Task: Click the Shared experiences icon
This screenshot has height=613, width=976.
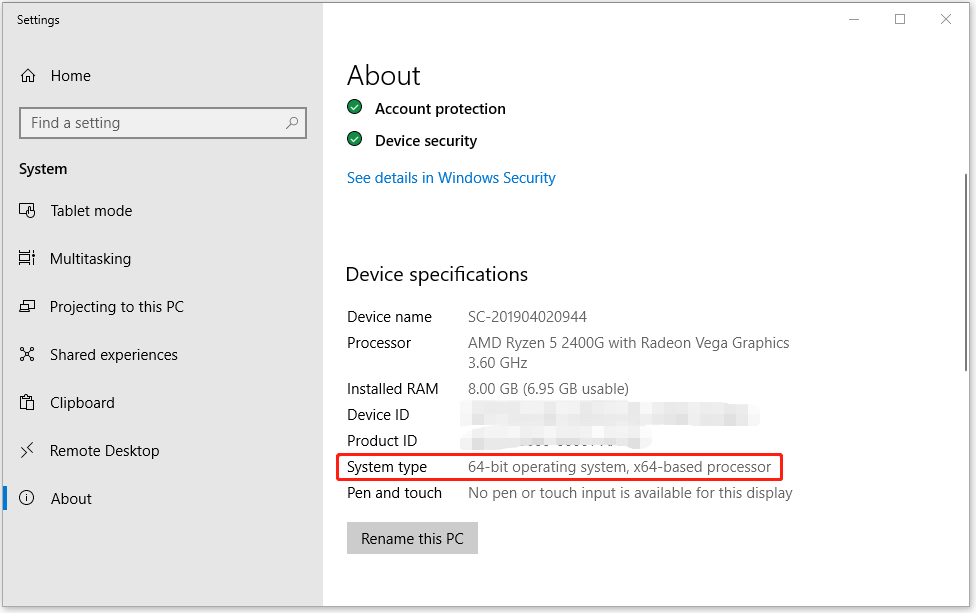Action: tap(28, 355)
